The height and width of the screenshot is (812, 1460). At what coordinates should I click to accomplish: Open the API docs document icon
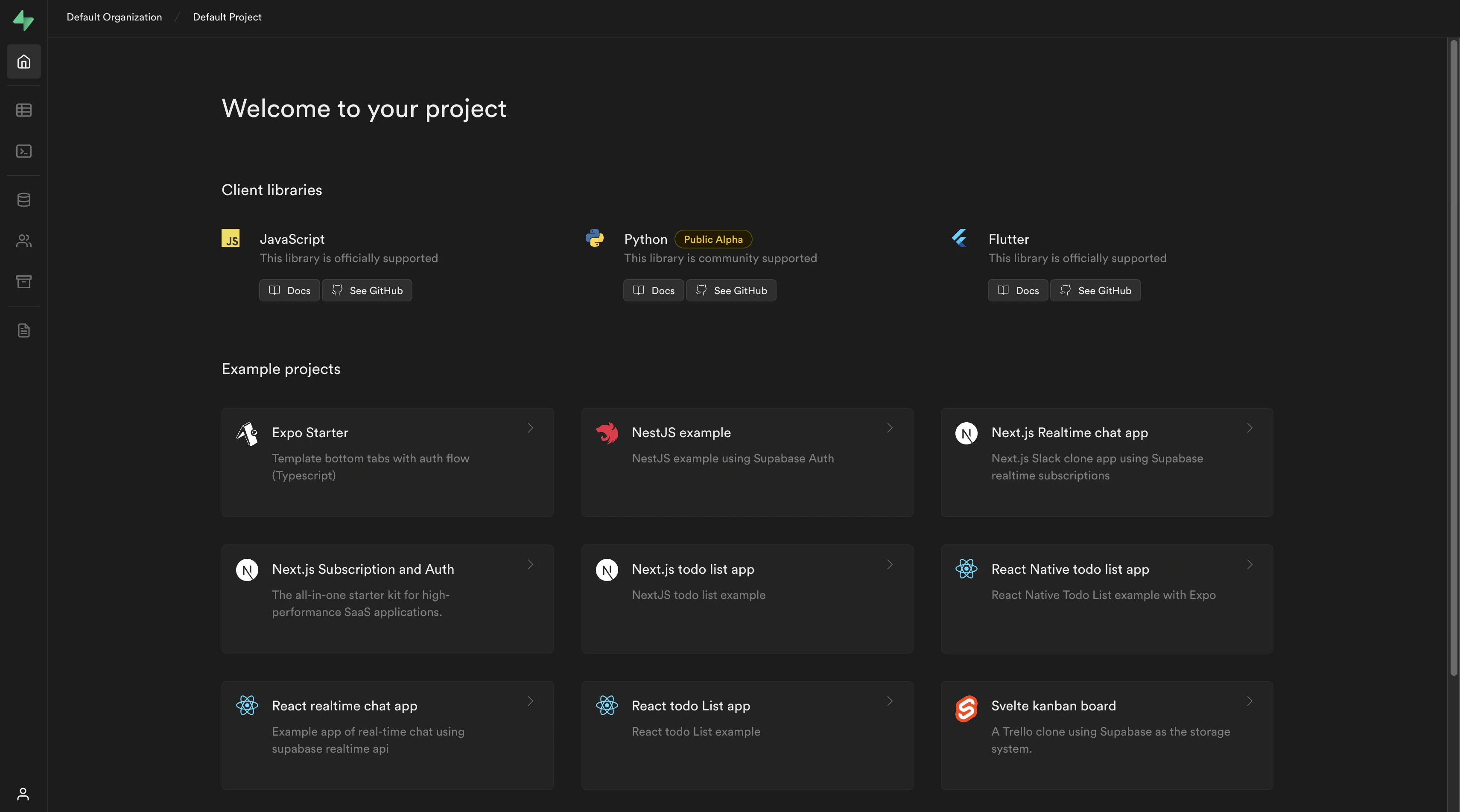point(24,330)
